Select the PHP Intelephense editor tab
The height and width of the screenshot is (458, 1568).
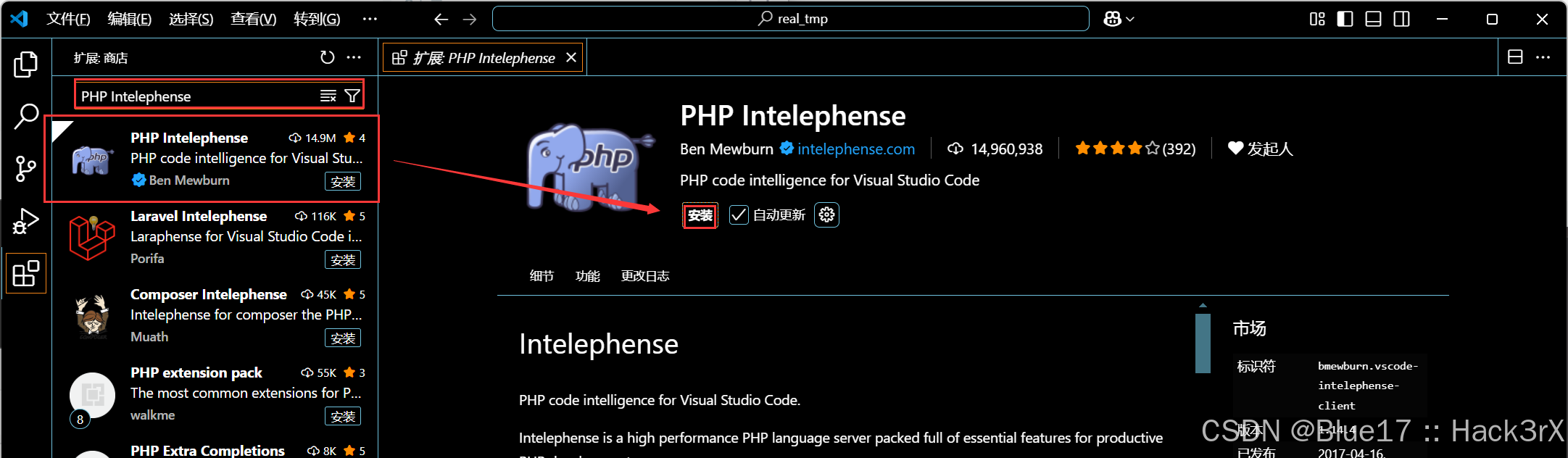click(x=484, y=57)
